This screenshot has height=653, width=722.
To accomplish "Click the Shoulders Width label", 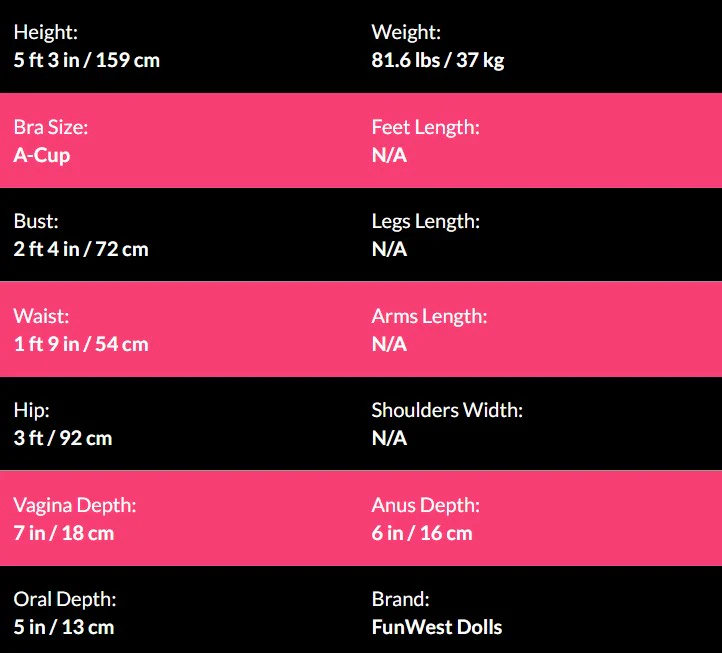I will [447, 410].
